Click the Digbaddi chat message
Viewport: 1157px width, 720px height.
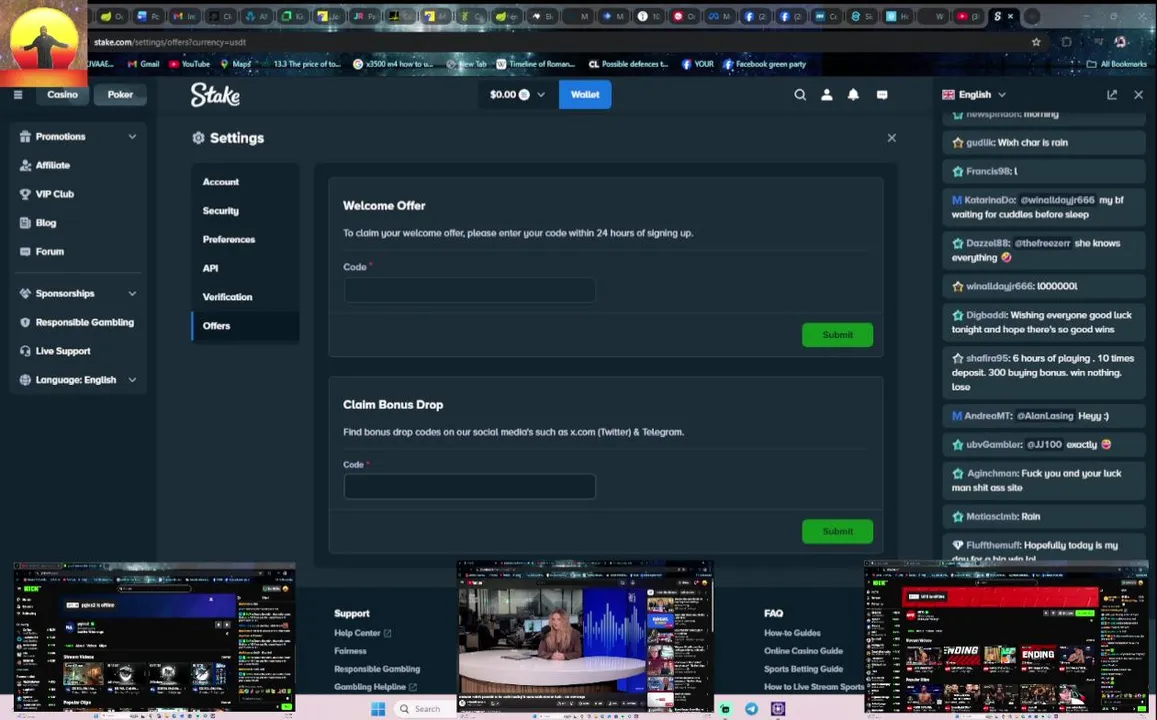pos(1043,322)
